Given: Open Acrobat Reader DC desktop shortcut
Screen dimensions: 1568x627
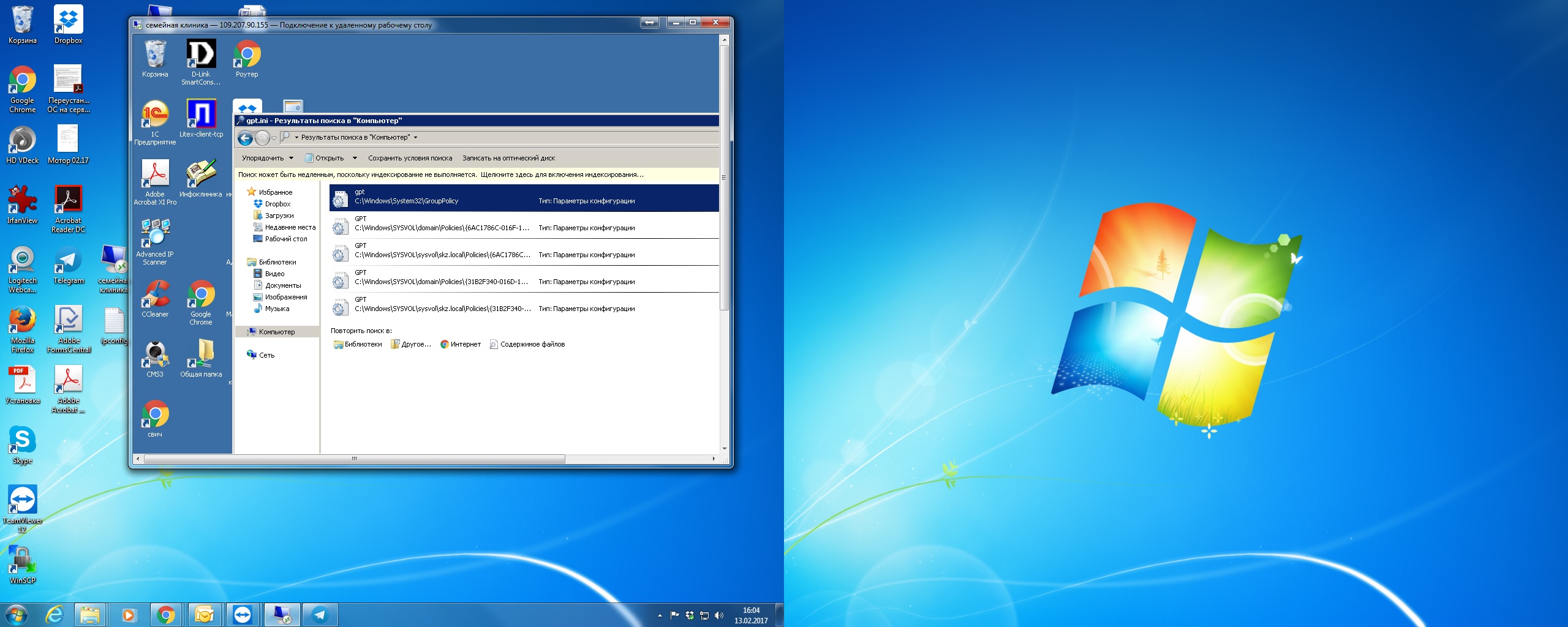Looking at the screenshot, I should [x=68, y=209].
